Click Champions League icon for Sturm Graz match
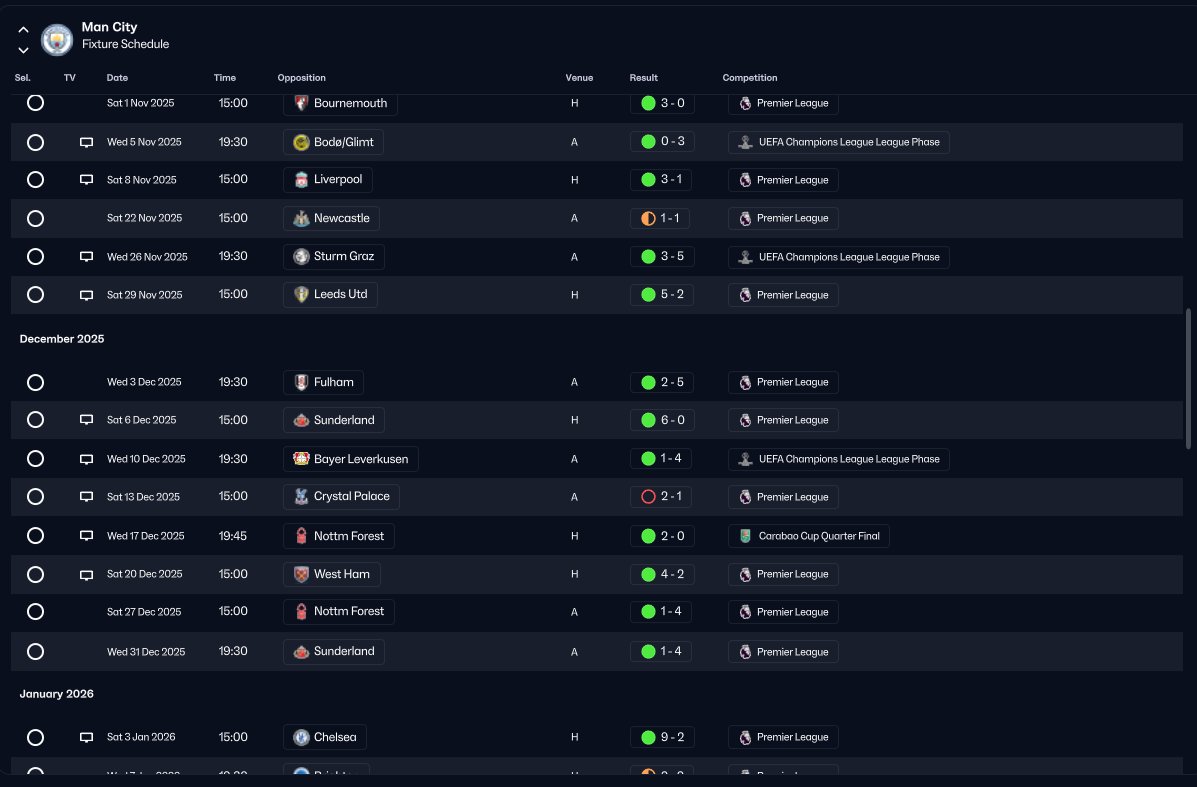Image resolution: width=1197 pixels, height=787 pixels. 745,257
